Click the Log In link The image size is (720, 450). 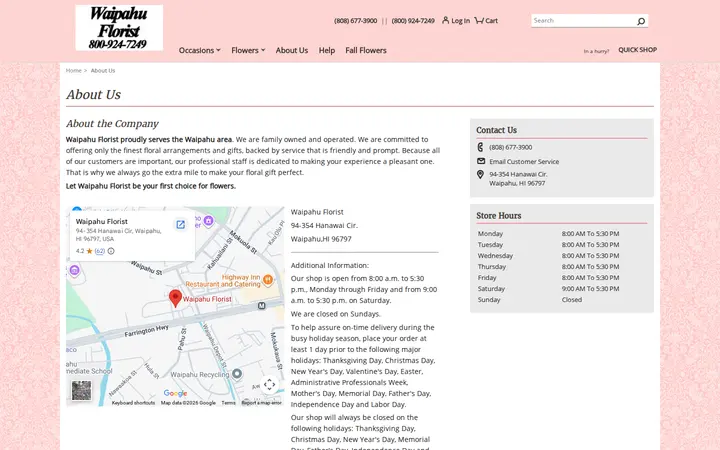(x=460, y=21)
